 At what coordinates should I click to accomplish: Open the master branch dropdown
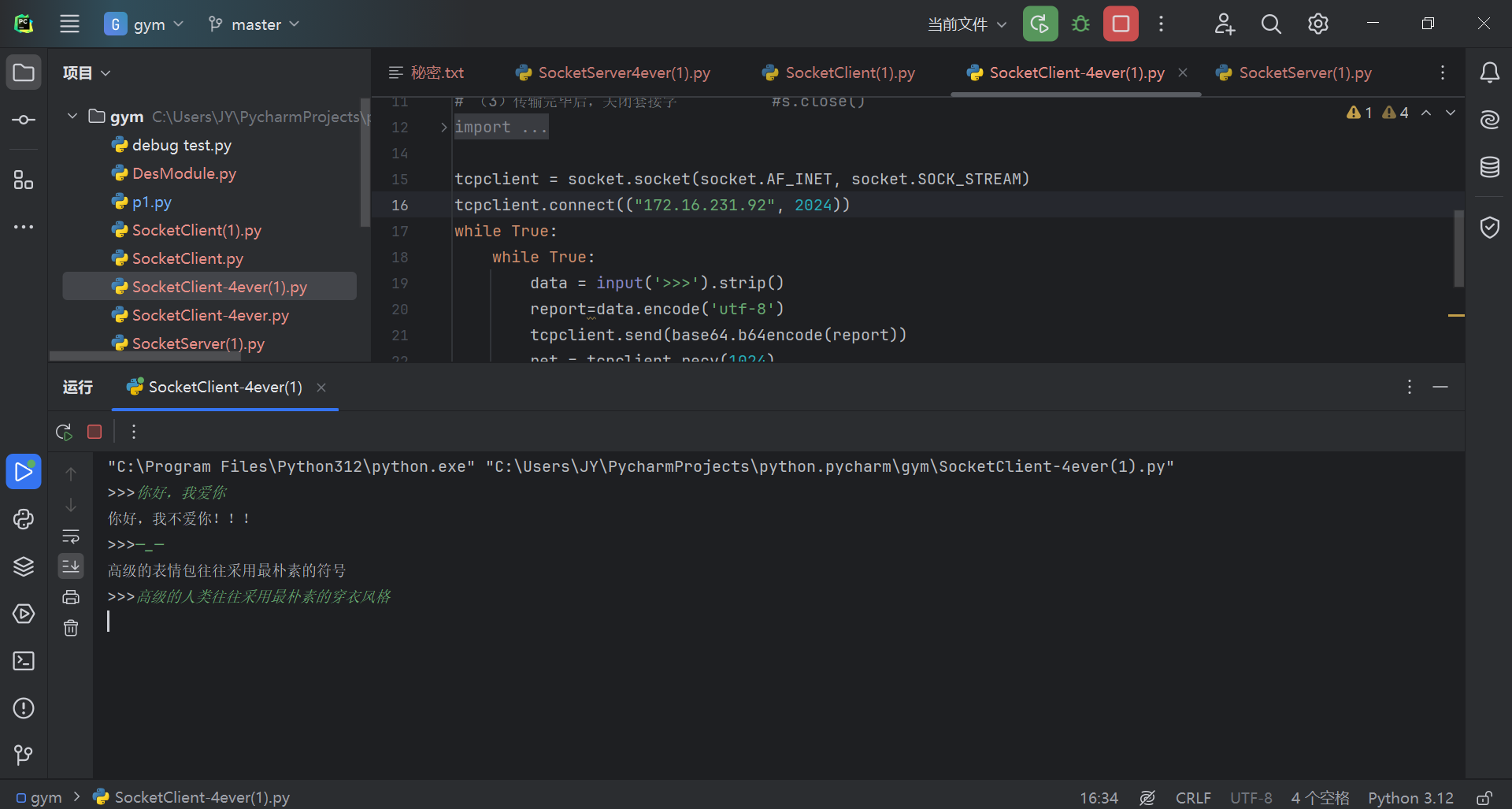click(254, 24)
